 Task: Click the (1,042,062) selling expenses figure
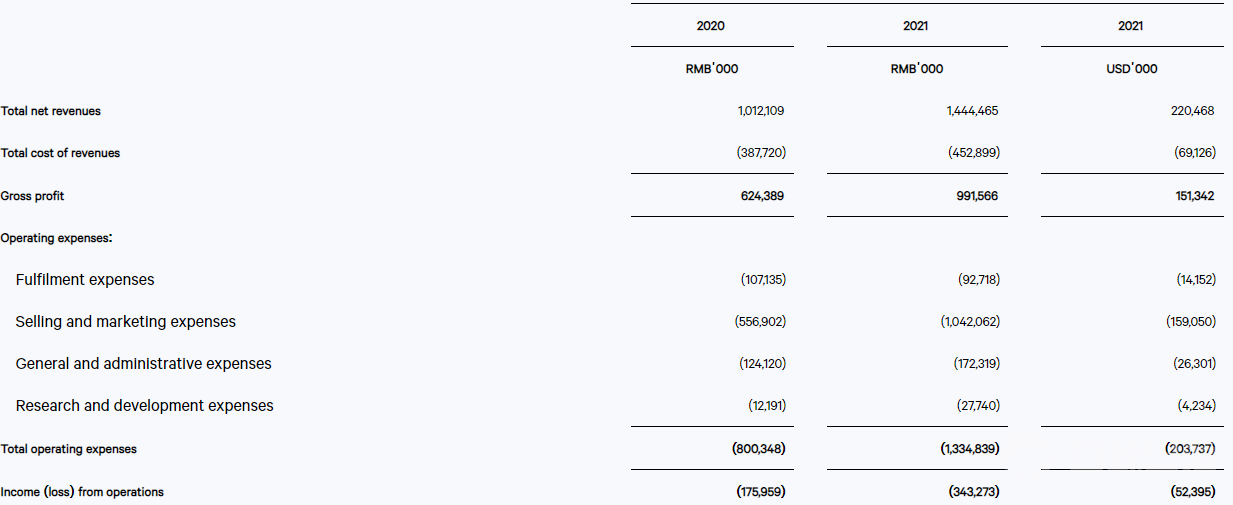tap(970, 322)
